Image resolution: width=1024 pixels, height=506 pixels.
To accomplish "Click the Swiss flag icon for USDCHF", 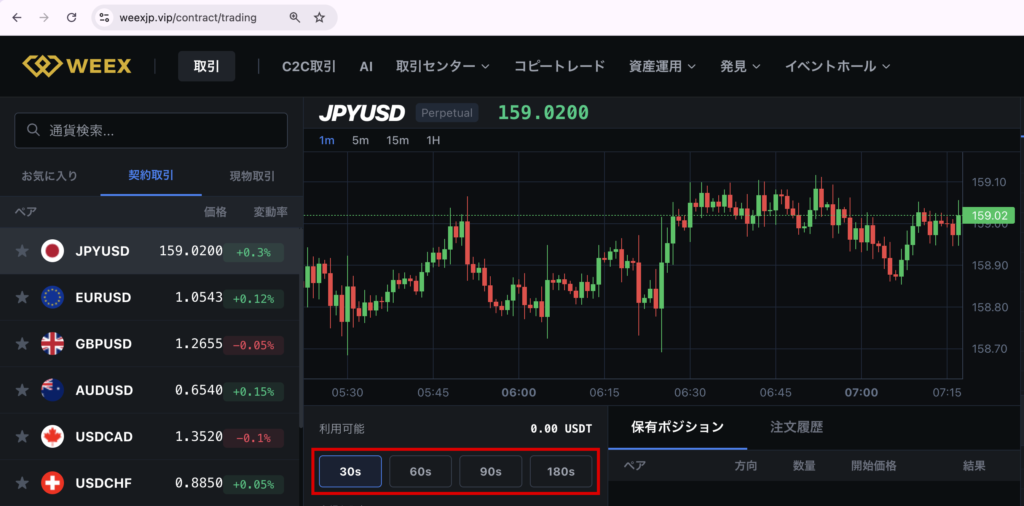I will (x=52, y=483).
